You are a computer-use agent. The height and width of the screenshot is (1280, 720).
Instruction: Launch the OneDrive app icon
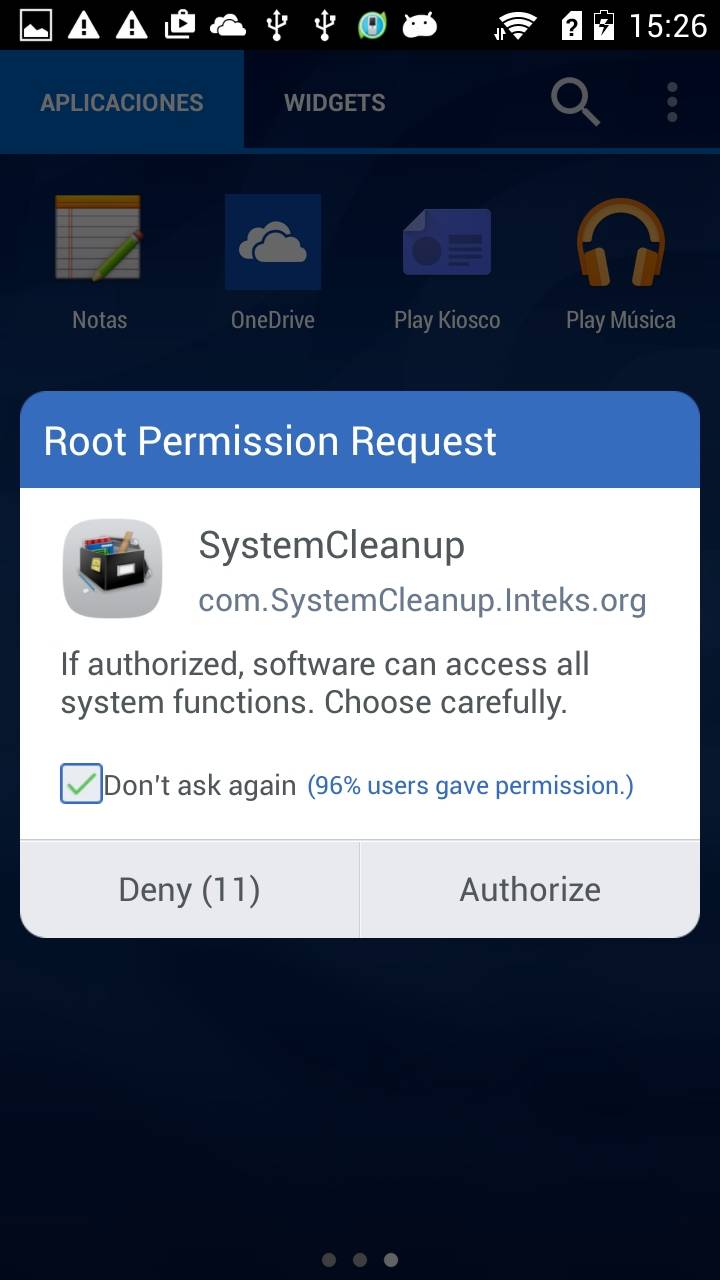coord(273,242)
